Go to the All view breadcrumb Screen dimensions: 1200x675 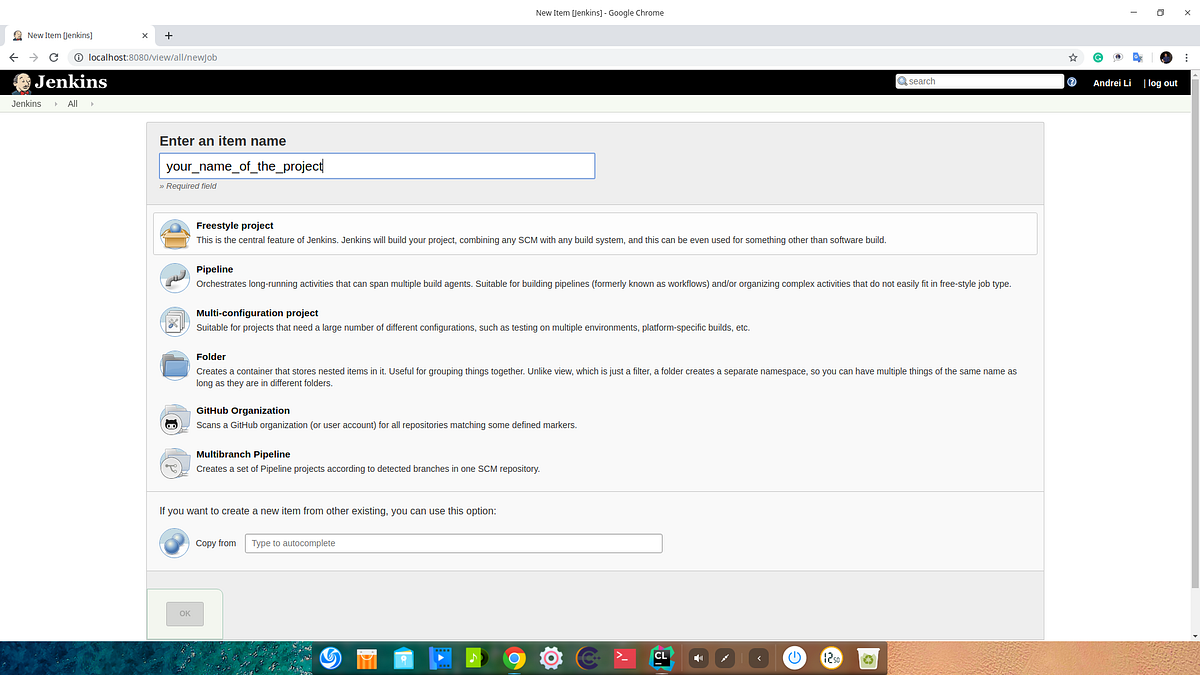pos(72,104)
